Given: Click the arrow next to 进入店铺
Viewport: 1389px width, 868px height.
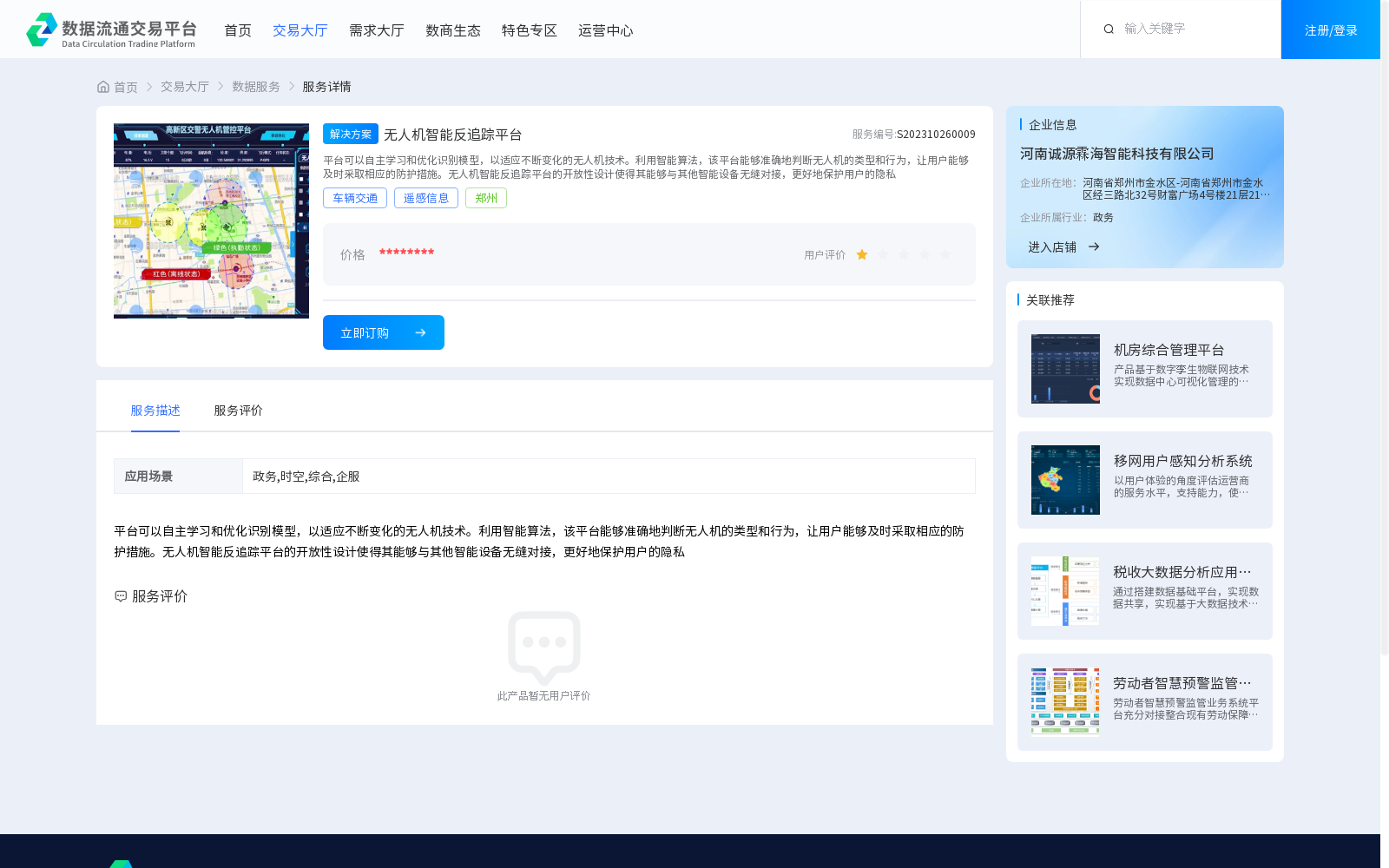Looking at the screenshot, I should (x=1094, y=247).
